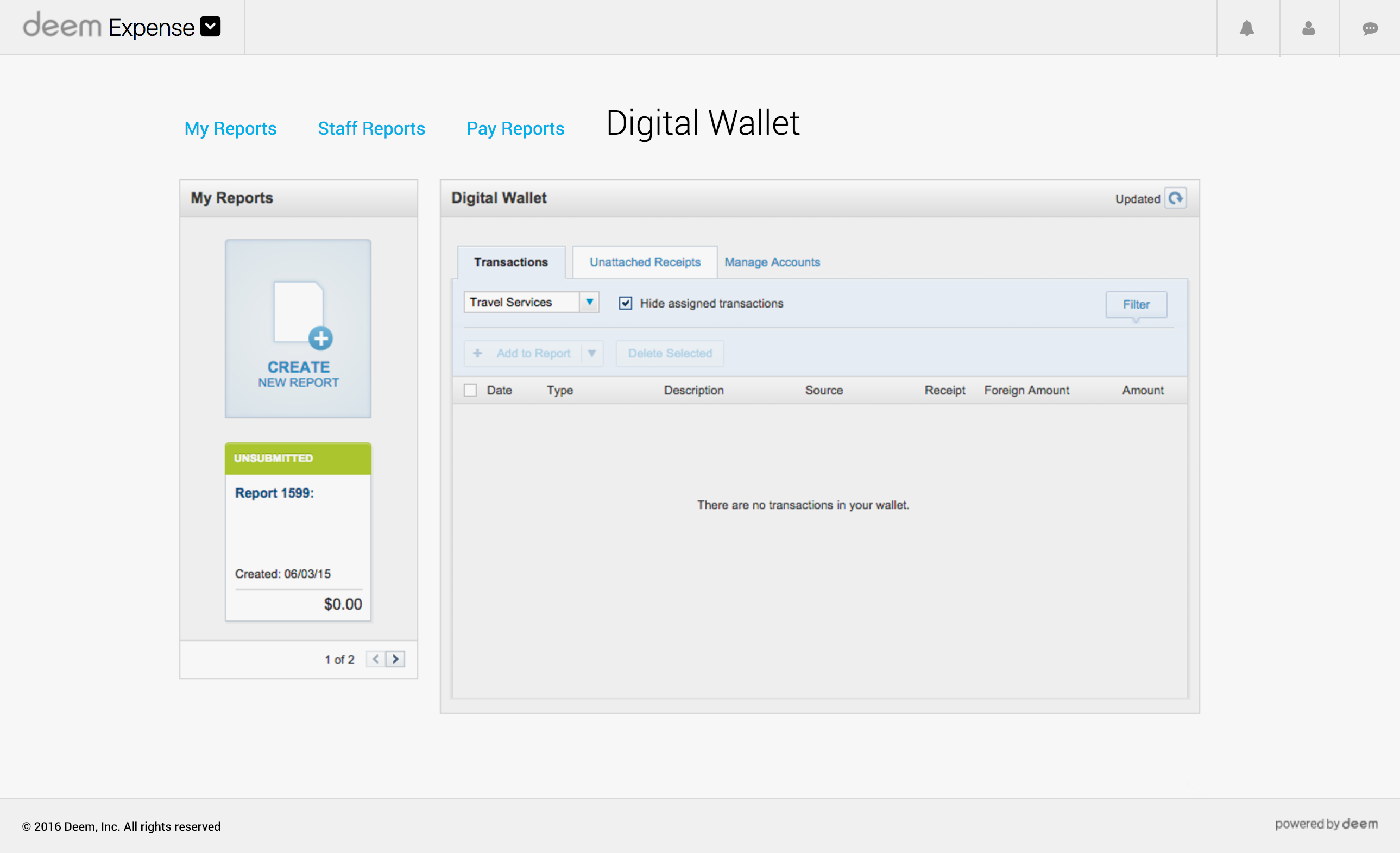The width and height of the screenshot is (1400, 853).
Task: Open the chat speech bubble icon
Action: 1370,28
